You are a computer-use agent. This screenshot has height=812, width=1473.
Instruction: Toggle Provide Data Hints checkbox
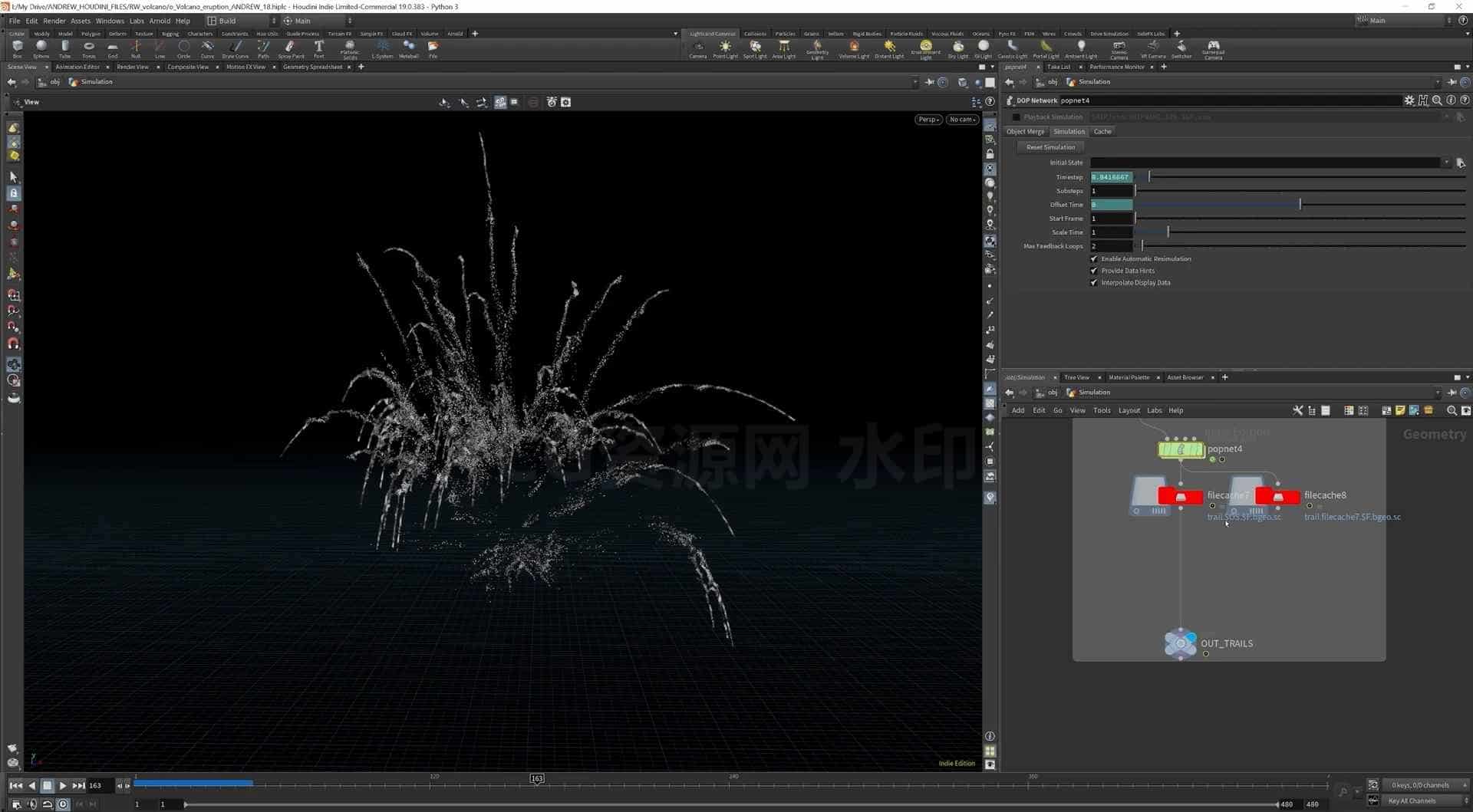(x=1094, y=271)
